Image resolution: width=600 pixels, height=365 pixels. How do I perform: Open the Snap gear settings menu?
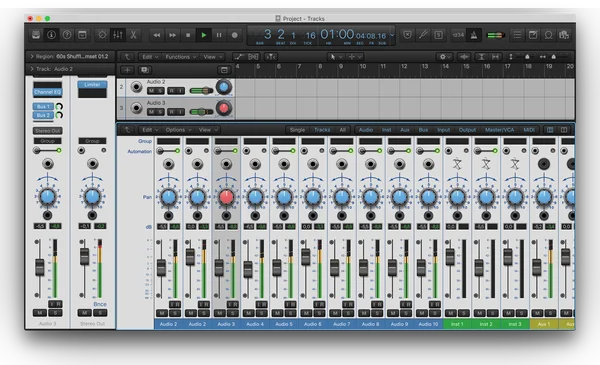pyautogui.click(x=445, y=57)
